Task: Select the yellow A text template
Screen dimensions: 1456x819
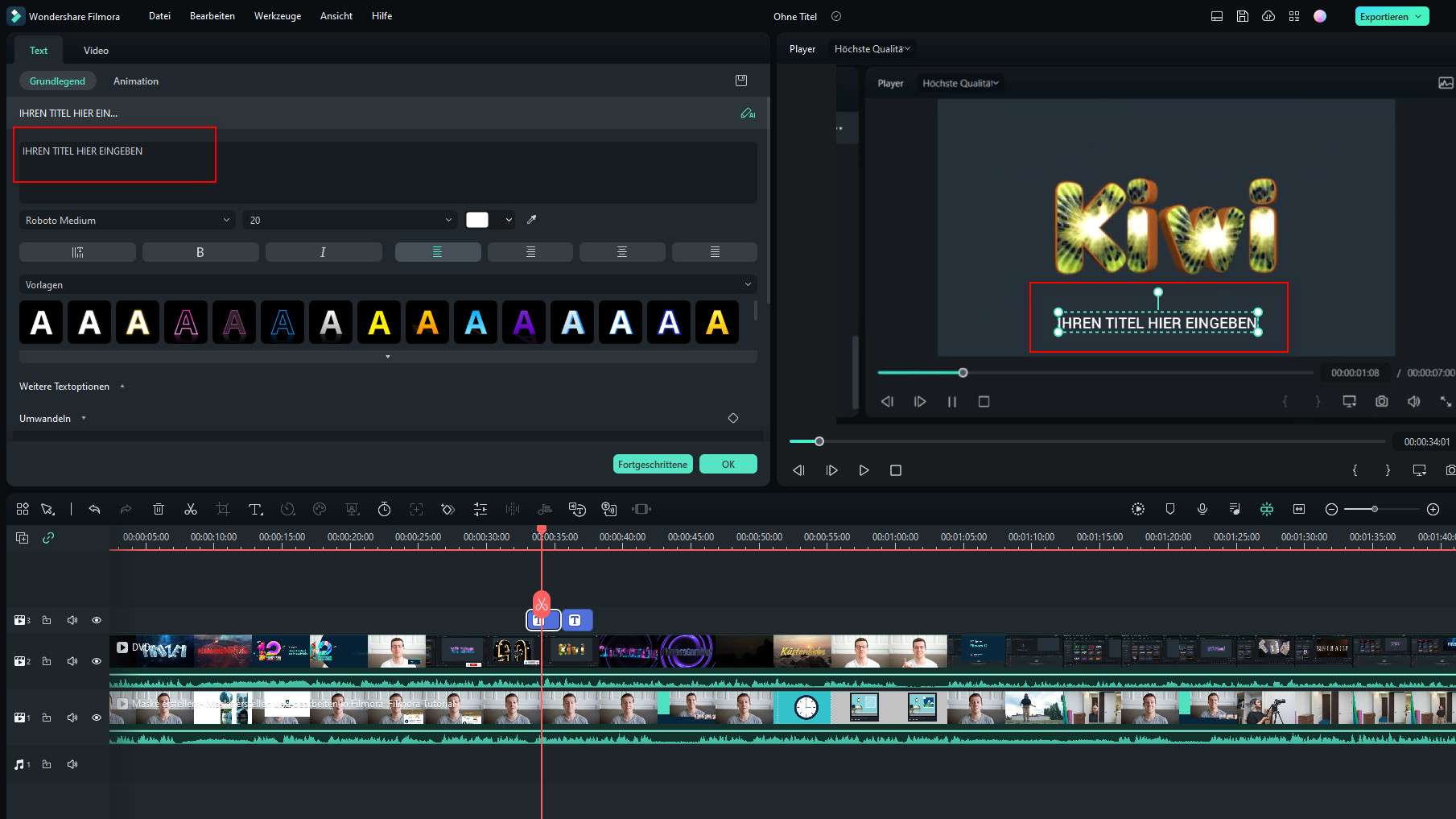Action: [379, 323]
